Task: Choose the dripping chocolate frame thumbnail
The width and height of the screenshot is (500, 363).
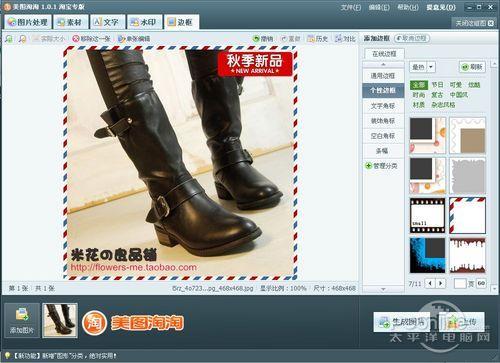Action: pyautogui.click(x=468, y=256)
